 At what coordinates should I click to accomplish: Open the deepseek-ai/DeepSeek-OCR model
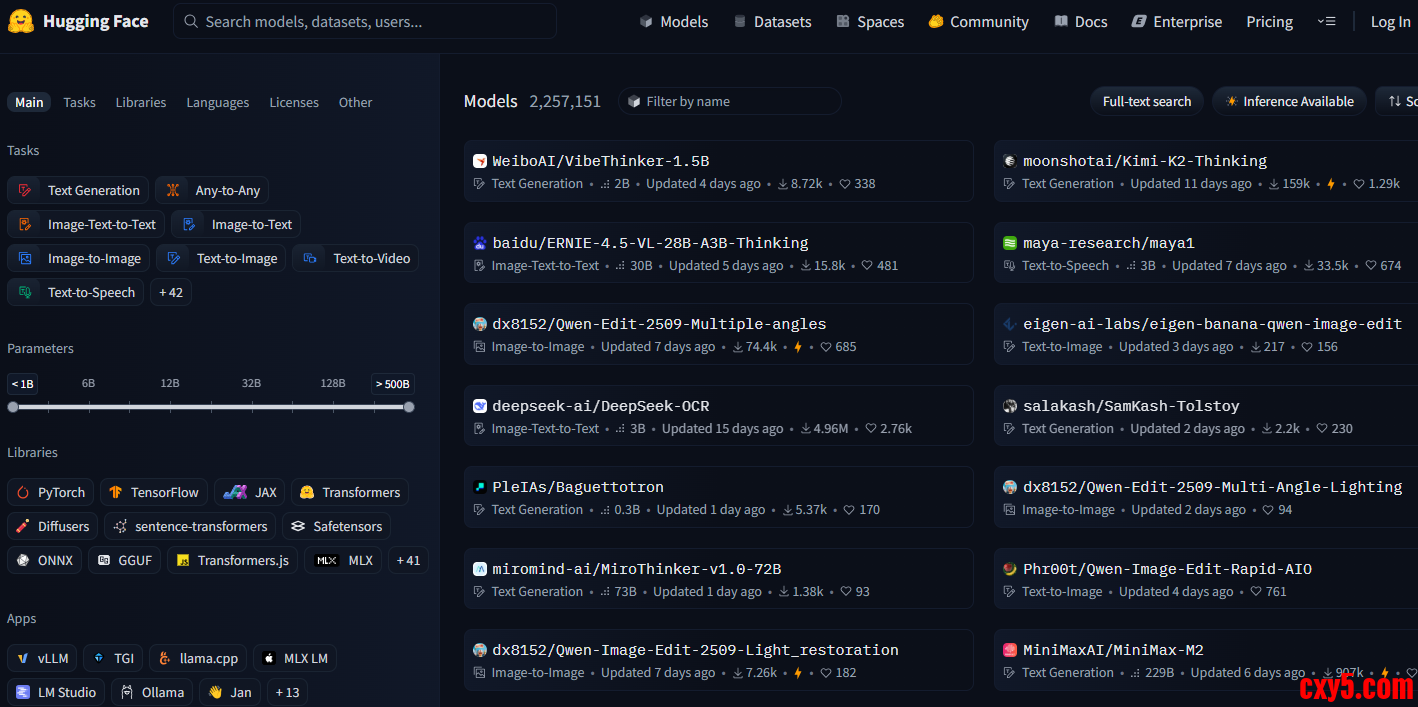[x=600, y=406]
